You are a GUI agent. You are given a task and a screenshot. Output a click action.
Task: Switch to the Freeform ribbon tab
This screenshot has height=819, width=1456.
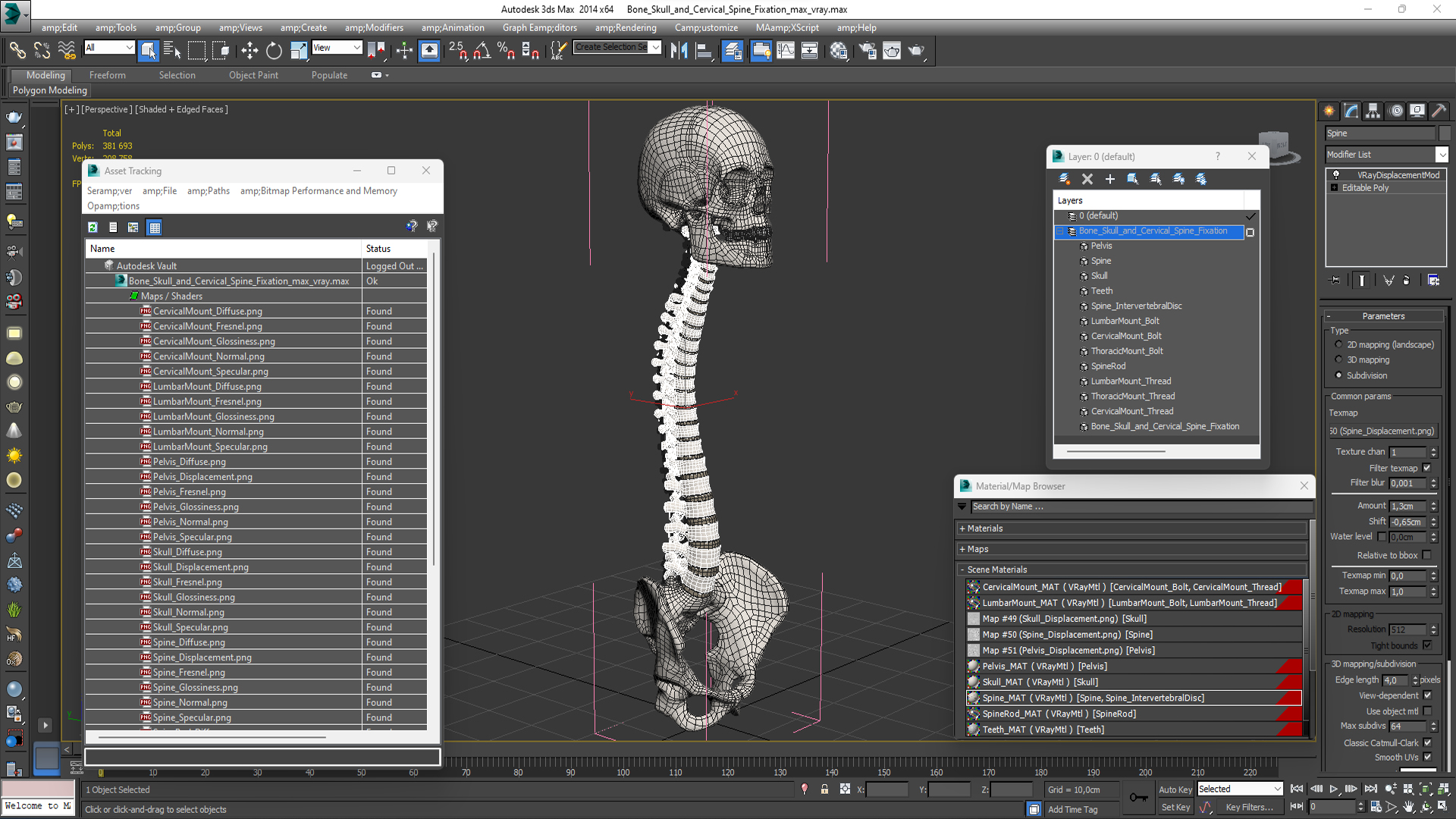(x=107, y=75)
